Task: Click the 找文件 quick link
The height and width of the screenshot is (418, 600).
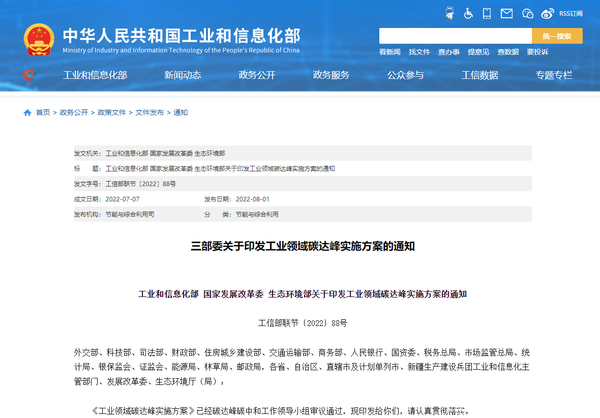Action: tap(419, 52)
